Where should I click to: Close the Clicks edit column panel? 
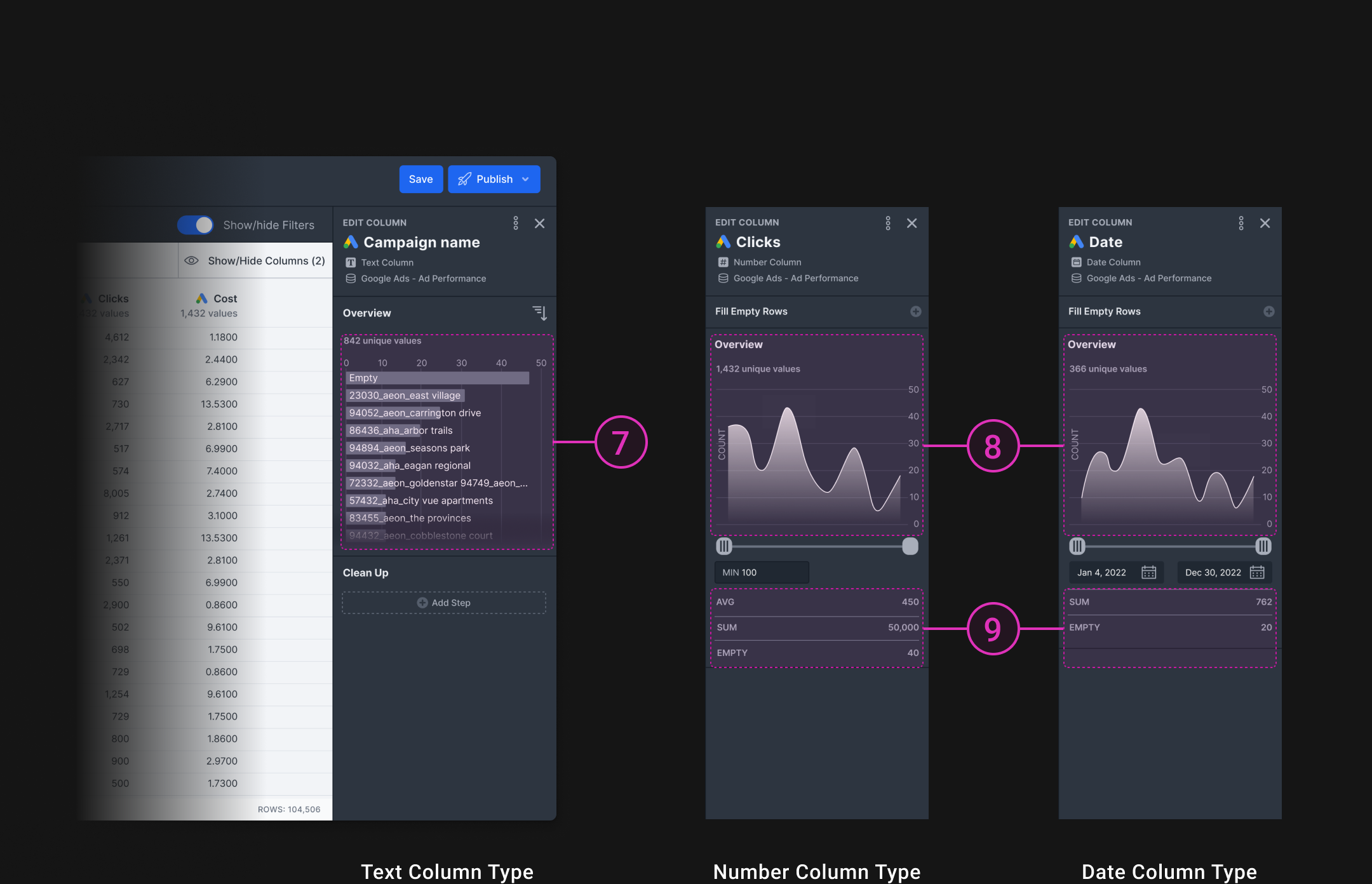tap(911, 223)
